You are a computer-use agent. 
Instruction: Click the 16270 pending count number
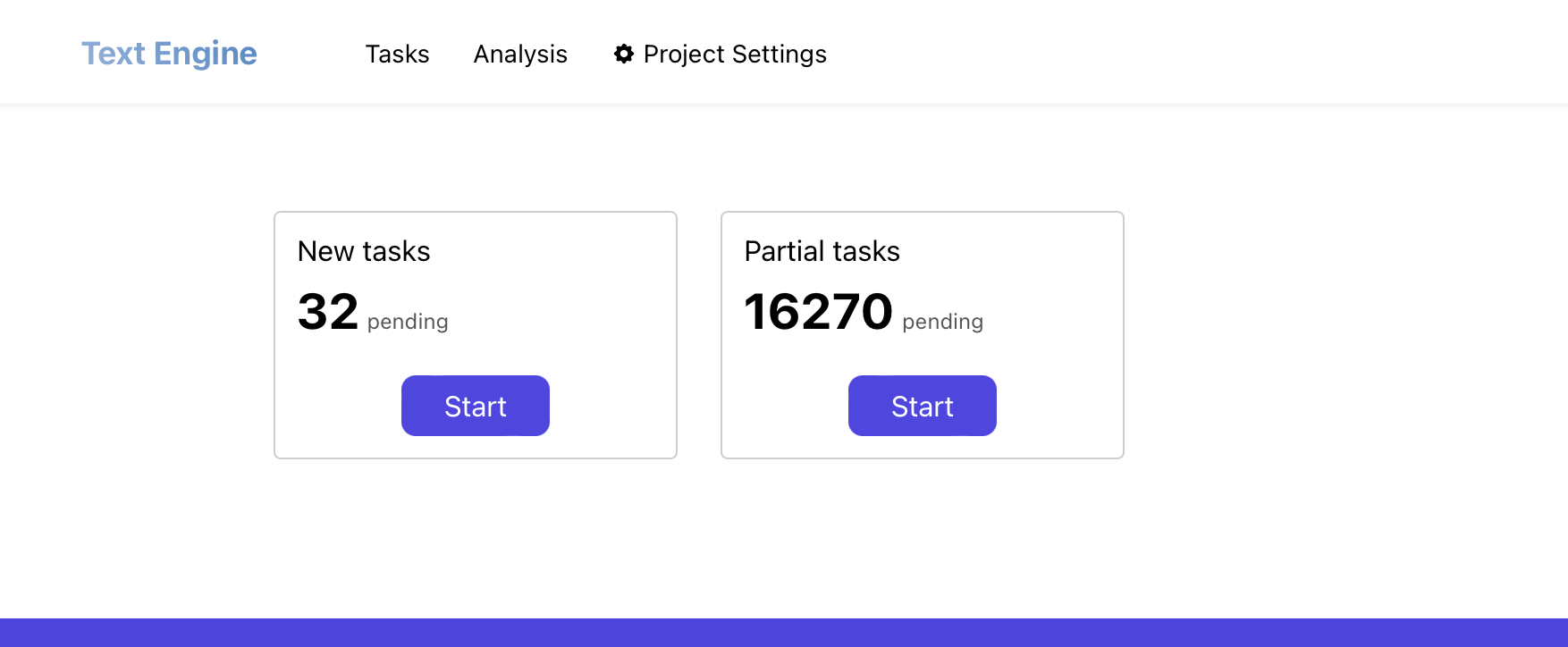[x=818, y=312]
